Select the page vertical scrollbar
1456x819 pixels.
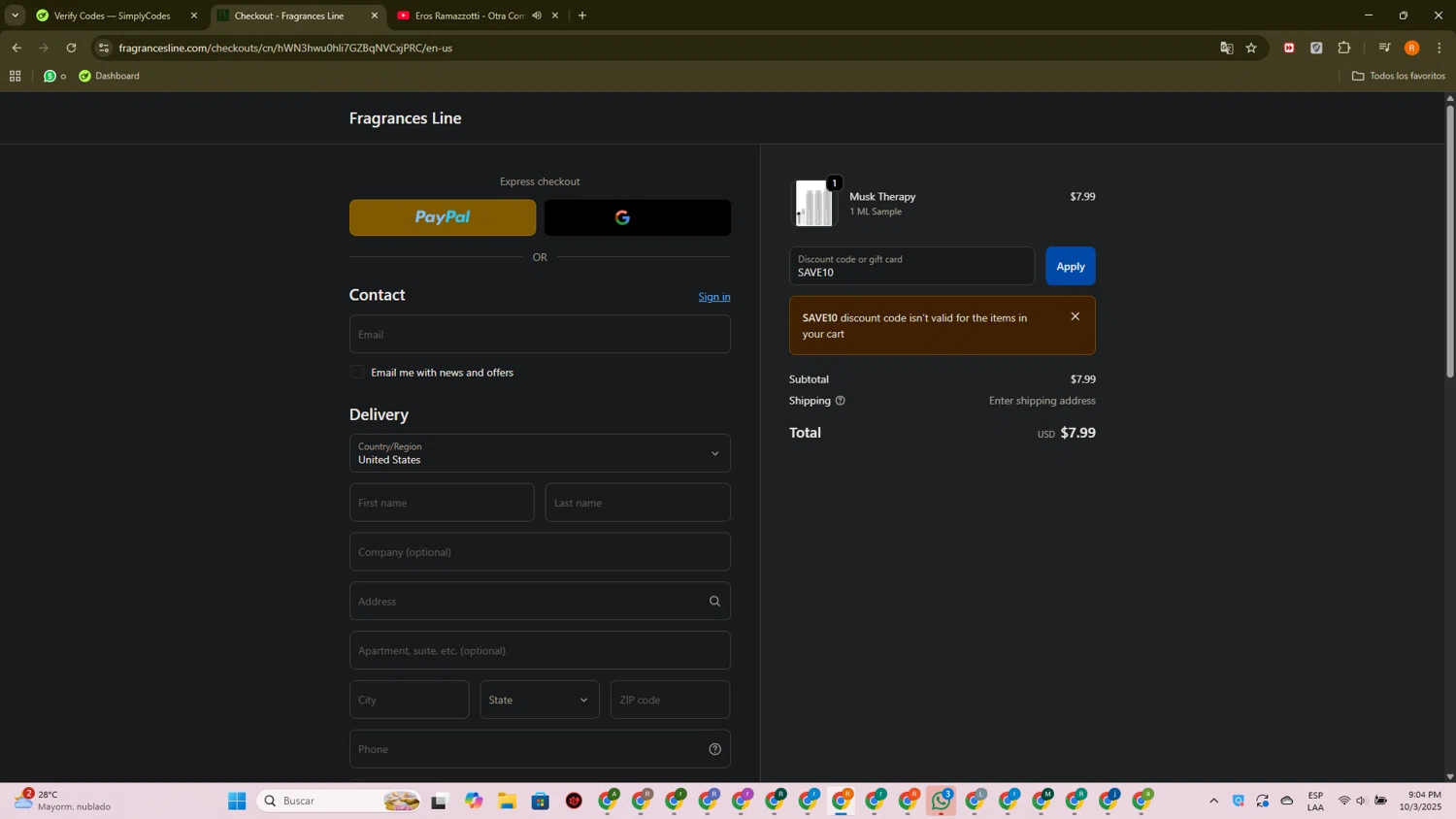click(x=1450, y=242)
